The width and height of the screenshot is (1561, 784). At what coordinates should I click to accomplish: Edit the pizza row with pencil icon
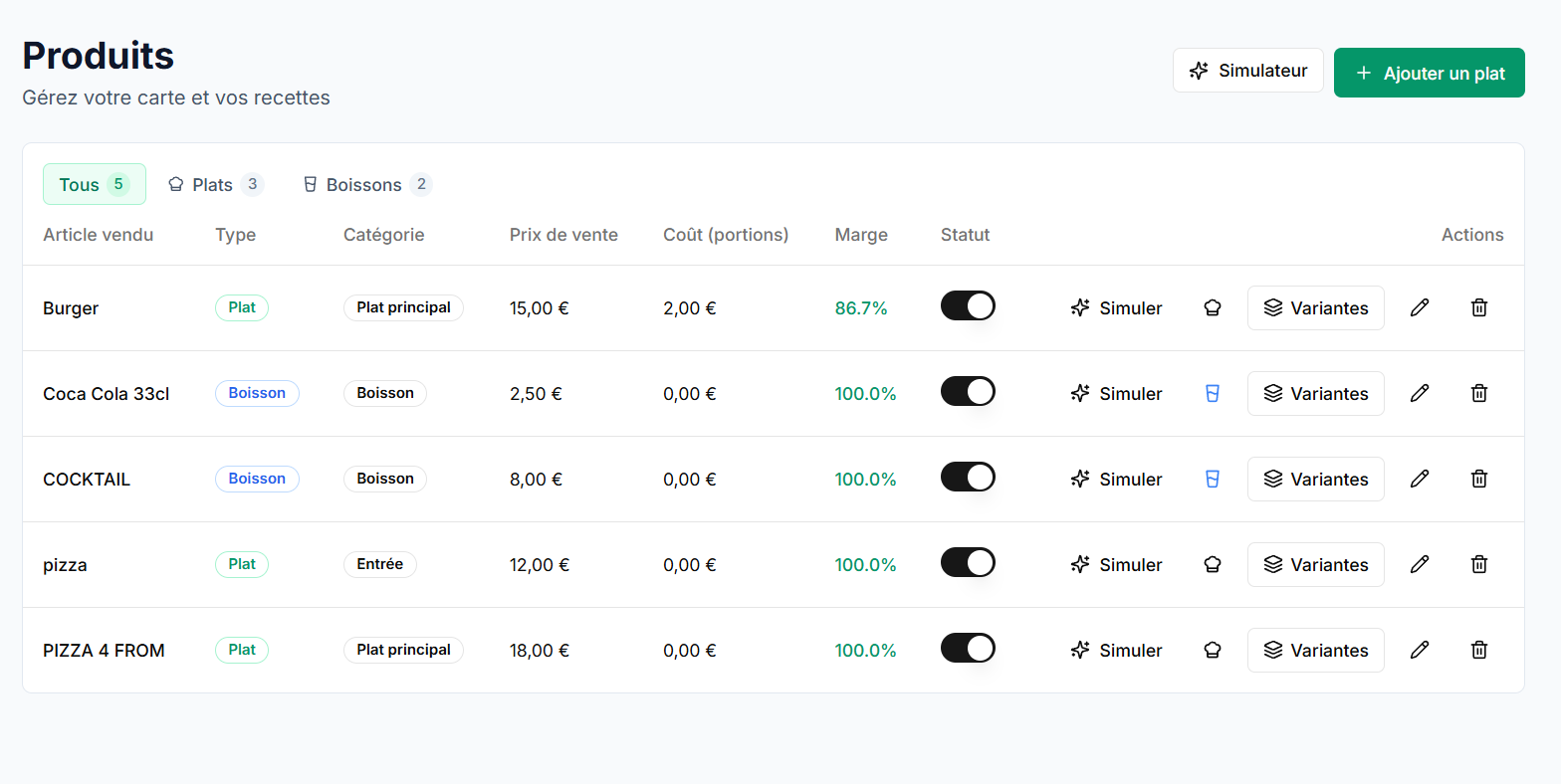tap(1420, 564)
